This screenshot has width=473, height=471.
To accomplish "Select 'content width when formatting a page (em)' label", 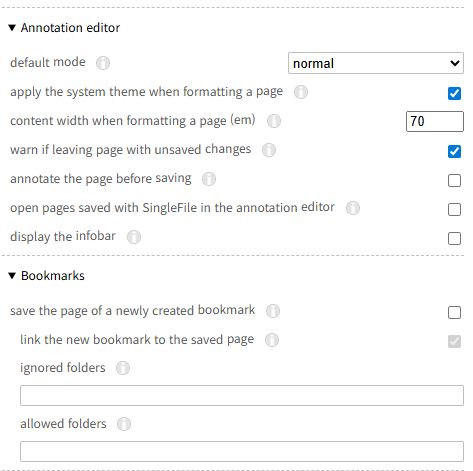I will pyautogui.click(x=133, y=121).
